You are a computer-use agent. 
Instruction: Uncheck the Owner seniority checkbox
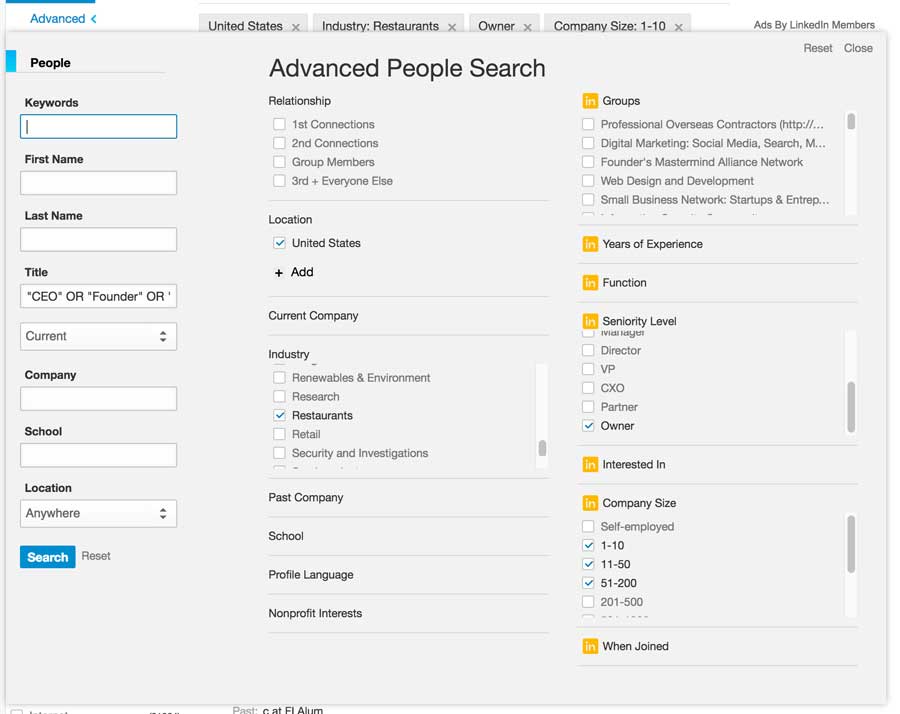pyautogui.click(x=588, y=426)
